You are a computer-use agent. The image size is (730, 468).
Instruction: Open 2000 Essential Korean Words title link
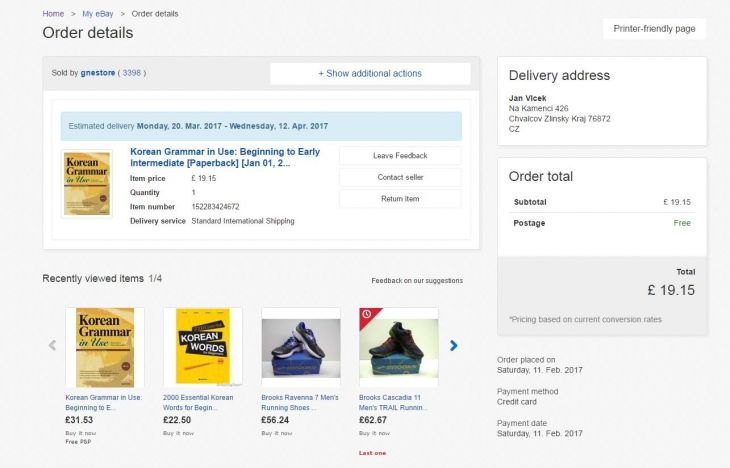tap(198, 402)
